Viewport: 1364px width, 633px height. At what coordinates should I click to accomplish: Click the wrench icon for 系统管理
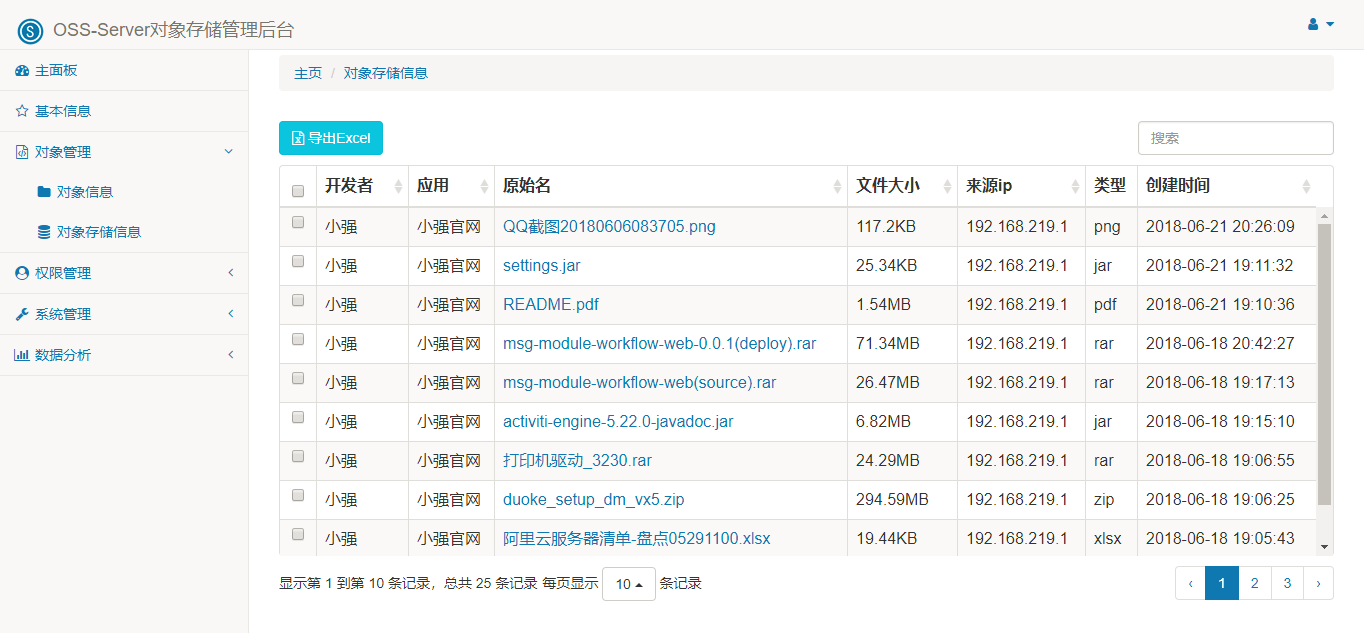coord(22,314)
